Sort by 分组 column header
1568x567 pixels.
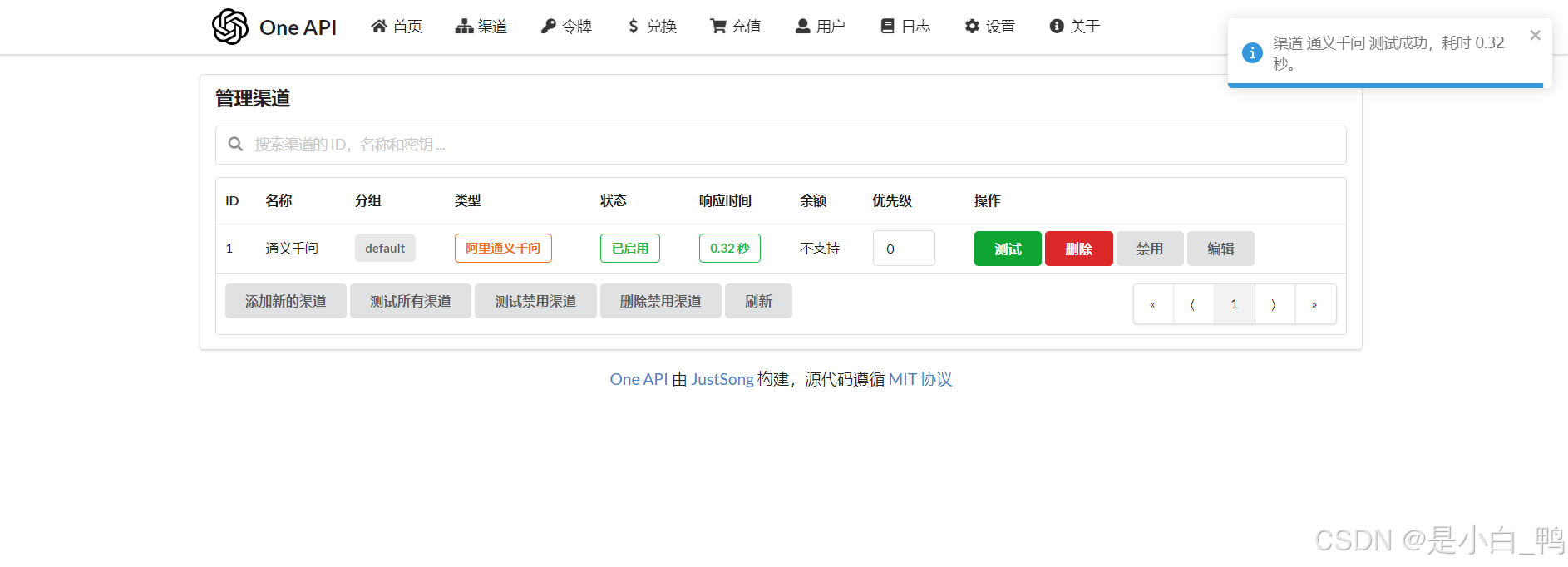click(x=368, y=201)
